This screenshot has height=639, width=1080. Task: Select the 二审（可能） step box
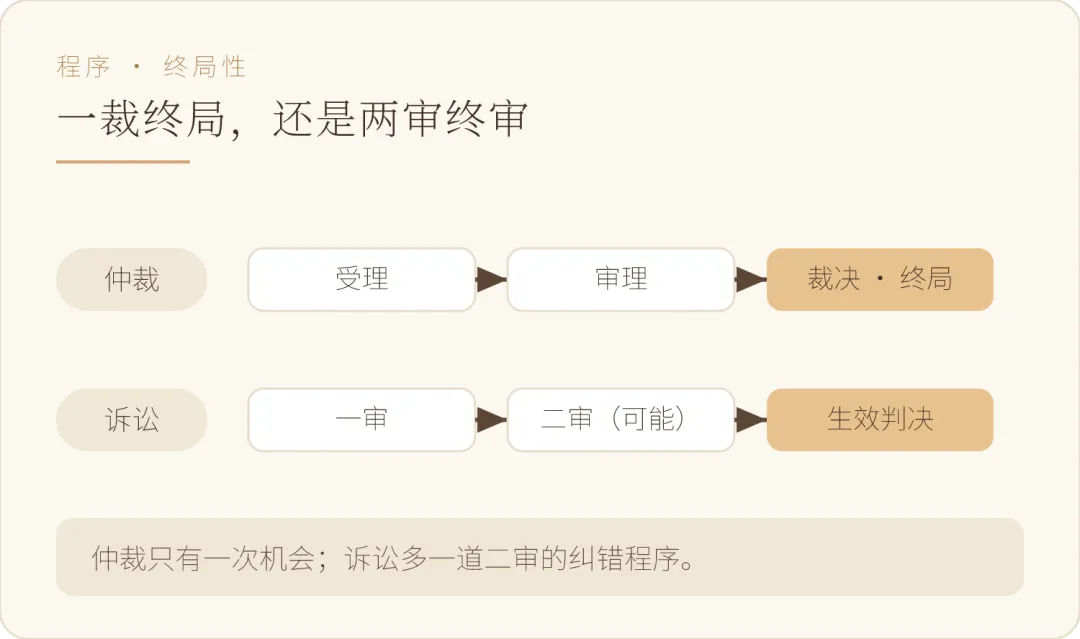(x=621, y=420)
